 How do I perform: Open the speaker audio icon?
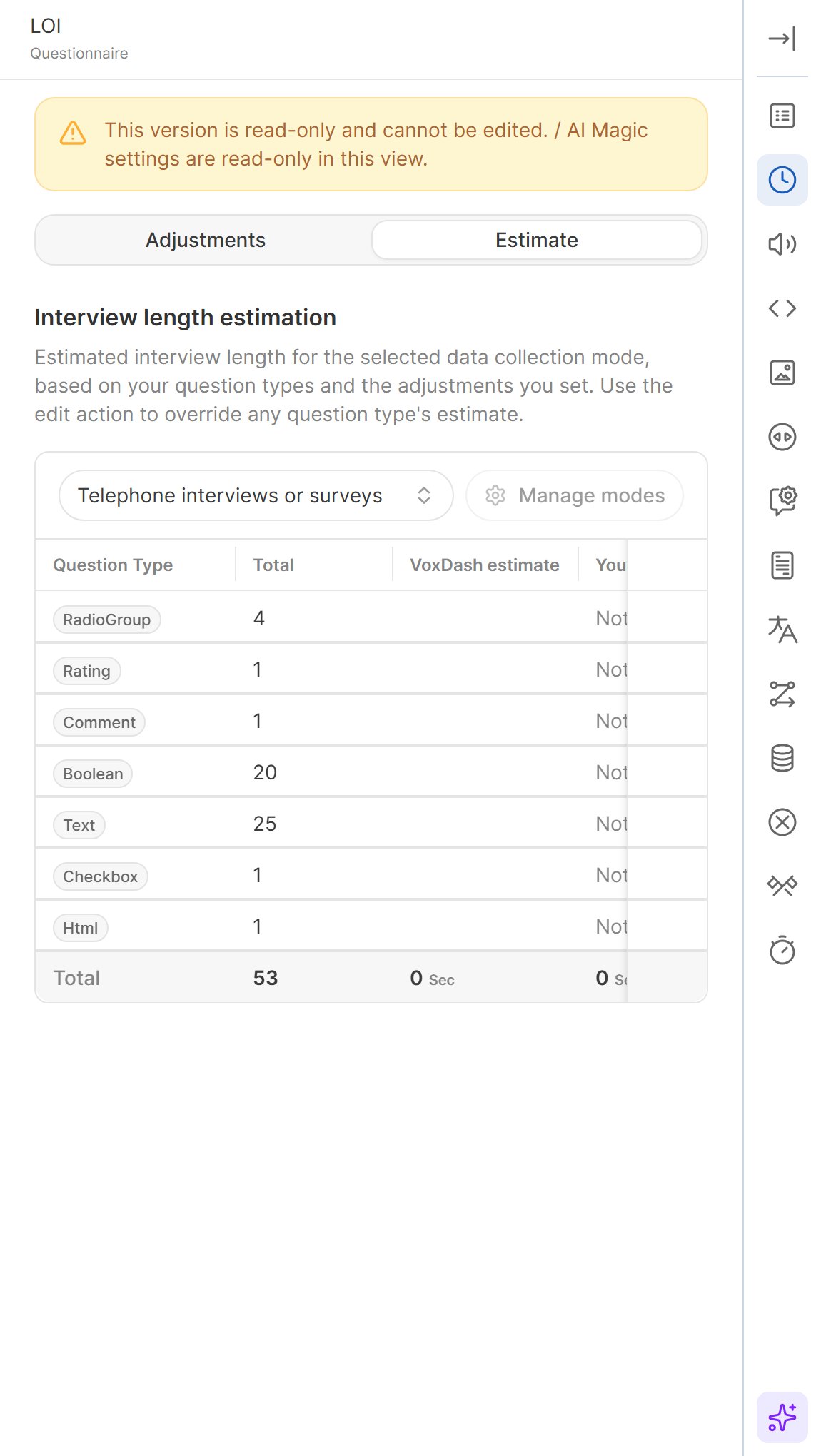coord(782,244)
